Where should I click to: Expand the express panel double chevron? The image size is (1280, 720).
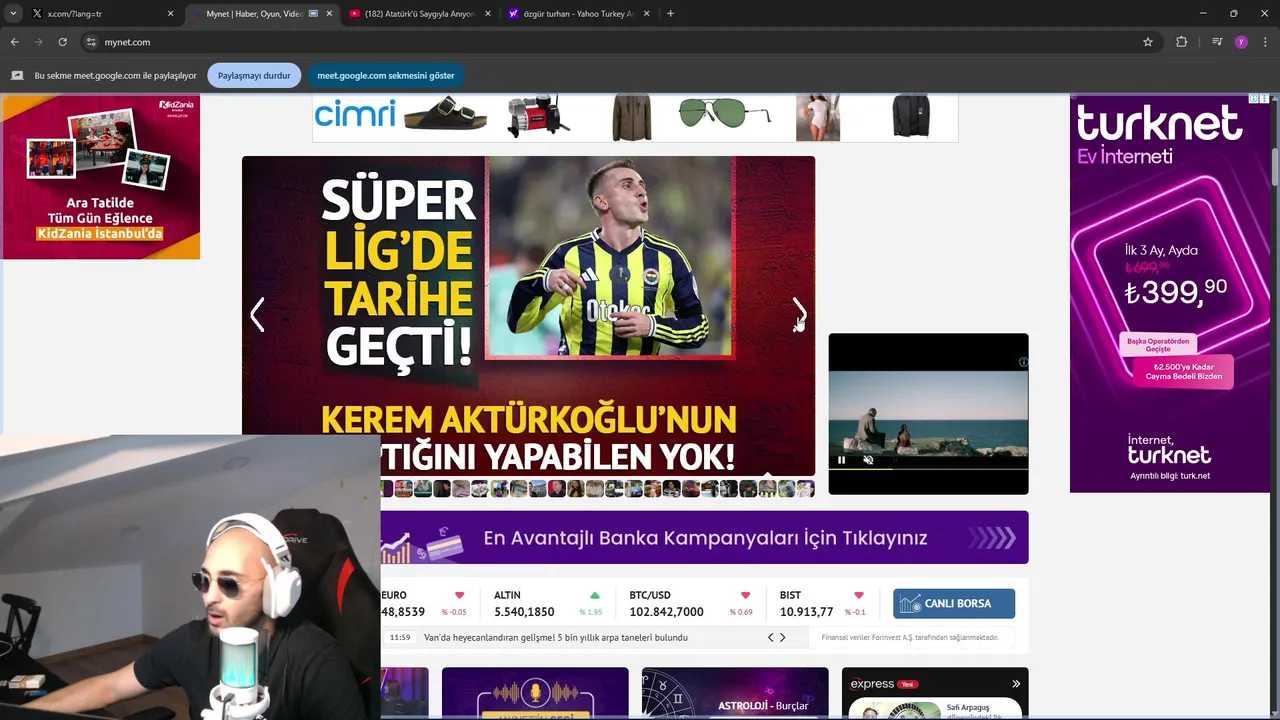click(x=1016, y=684)
